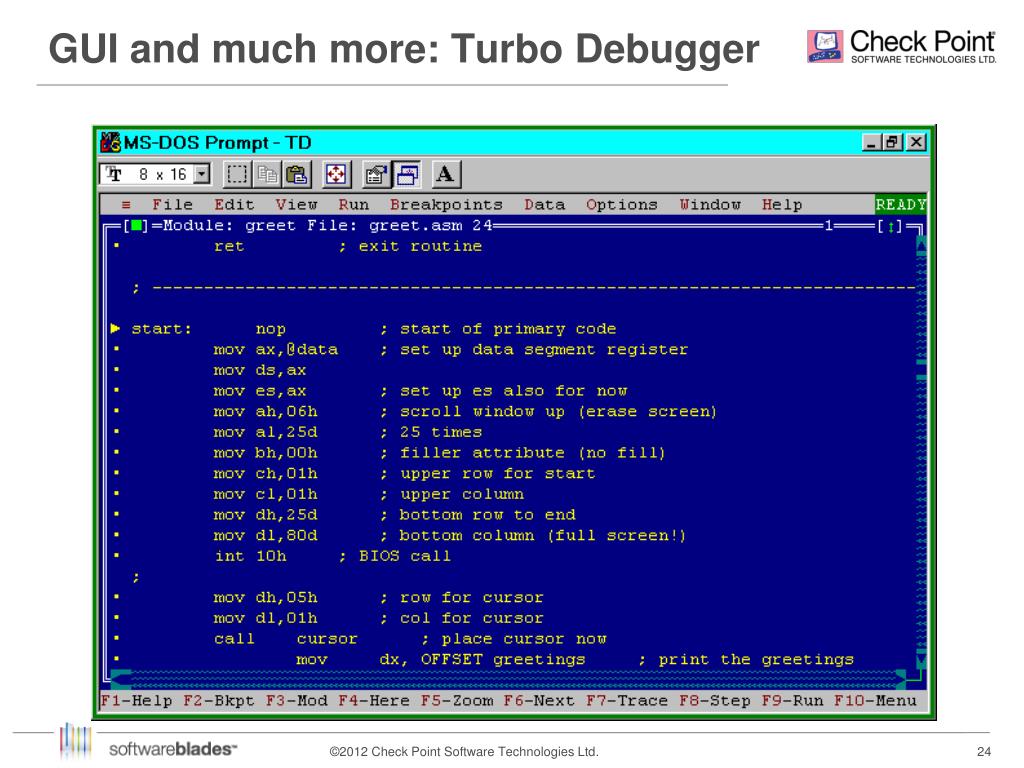Screen dimensions: 1024x768
Task: Click the current-line arrow at 'start:' label
Action: [x=116, y=328]
